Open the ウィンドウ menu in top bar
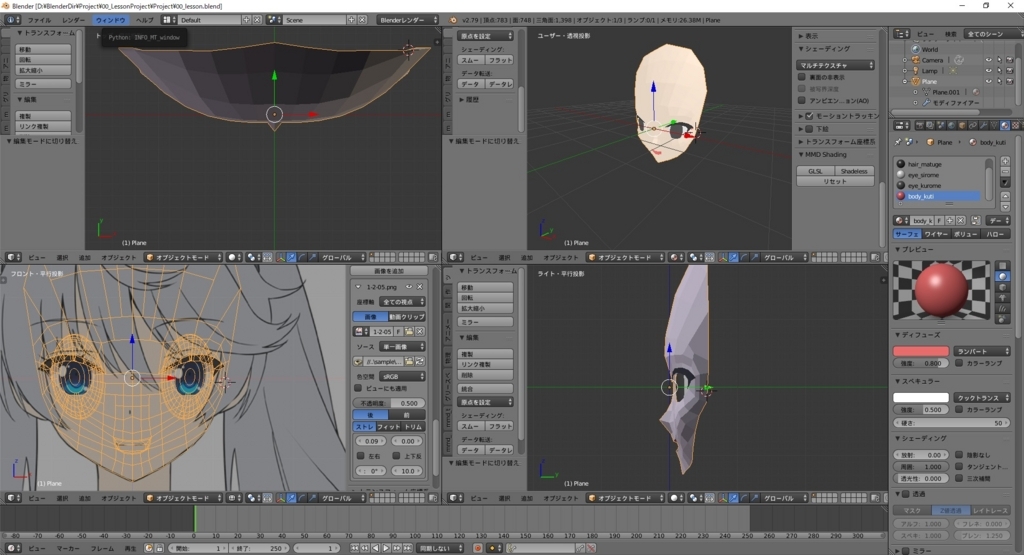This screenshot has width=1024, height=555. [x=110, y=20]
